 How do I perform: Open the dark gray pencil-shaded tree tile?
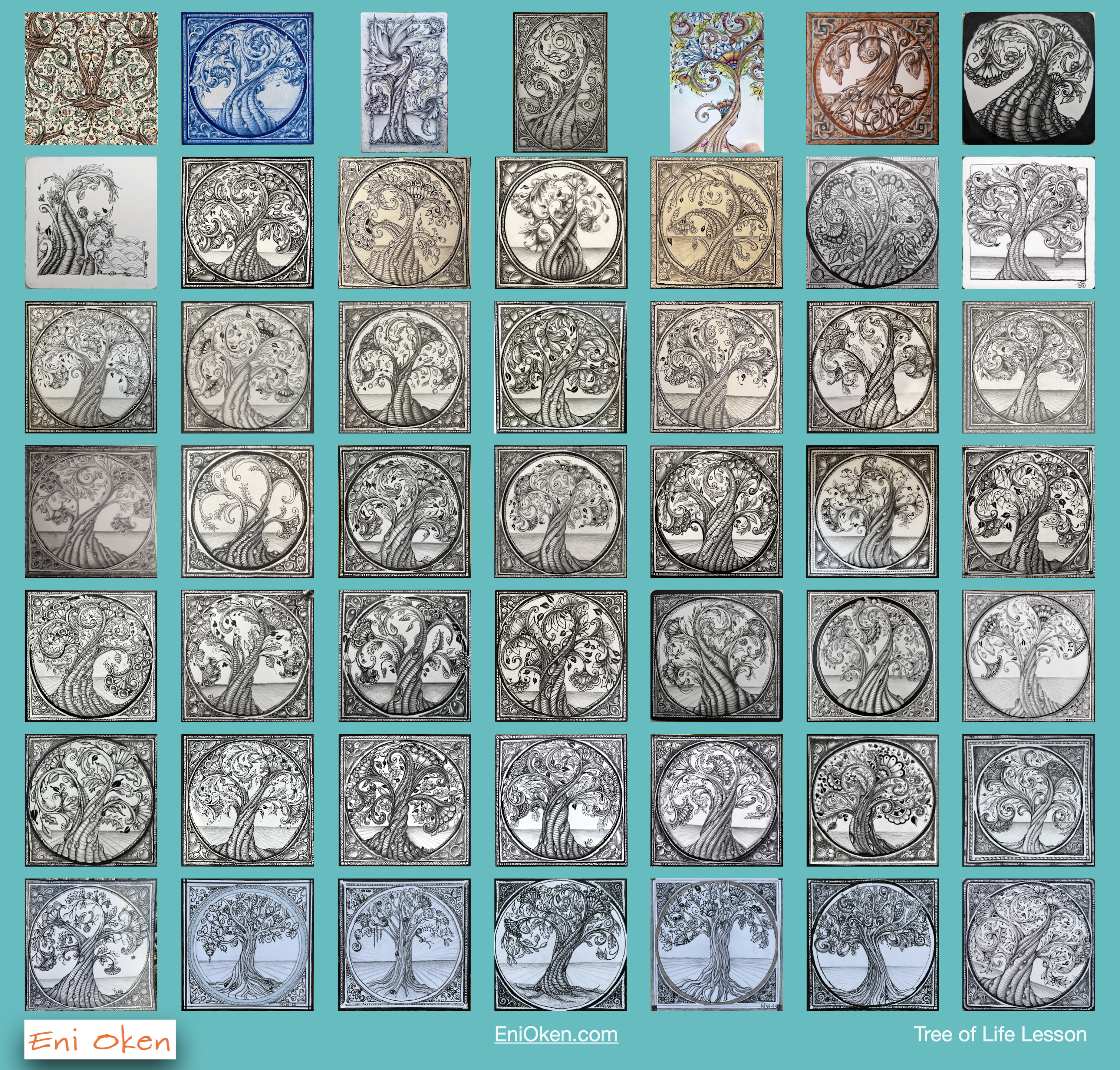click(x=91, y=512)
